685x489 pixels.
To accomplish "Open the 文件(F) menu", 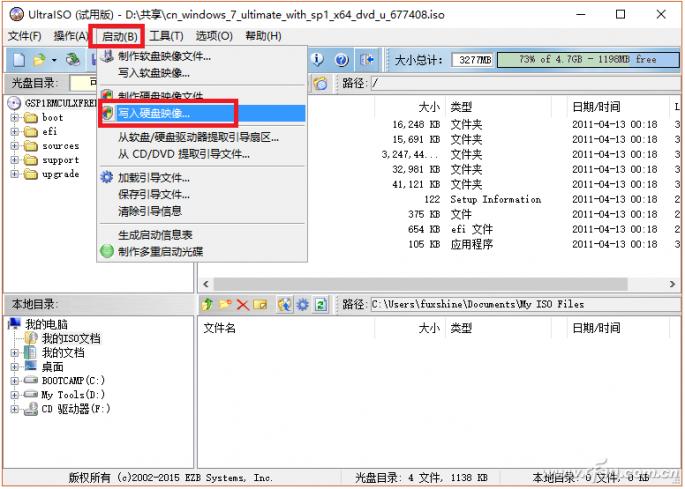I will pyautogui.click(x=24, y=36).
